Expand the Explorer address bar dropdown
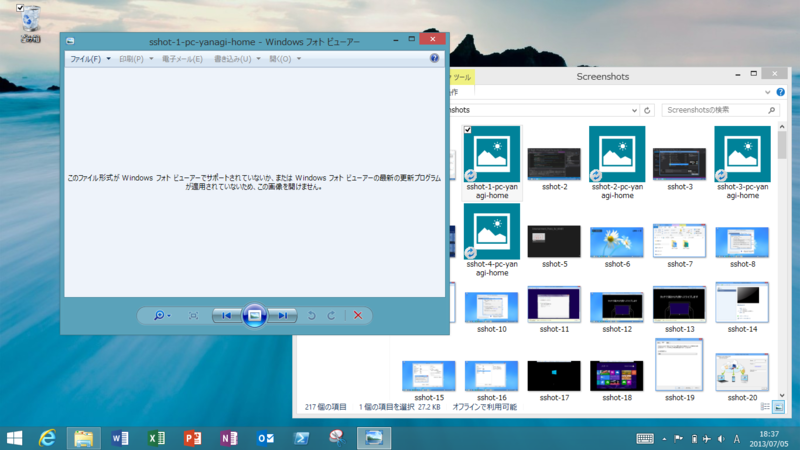Viewport: 800px width, 450px height. (634, 110)
